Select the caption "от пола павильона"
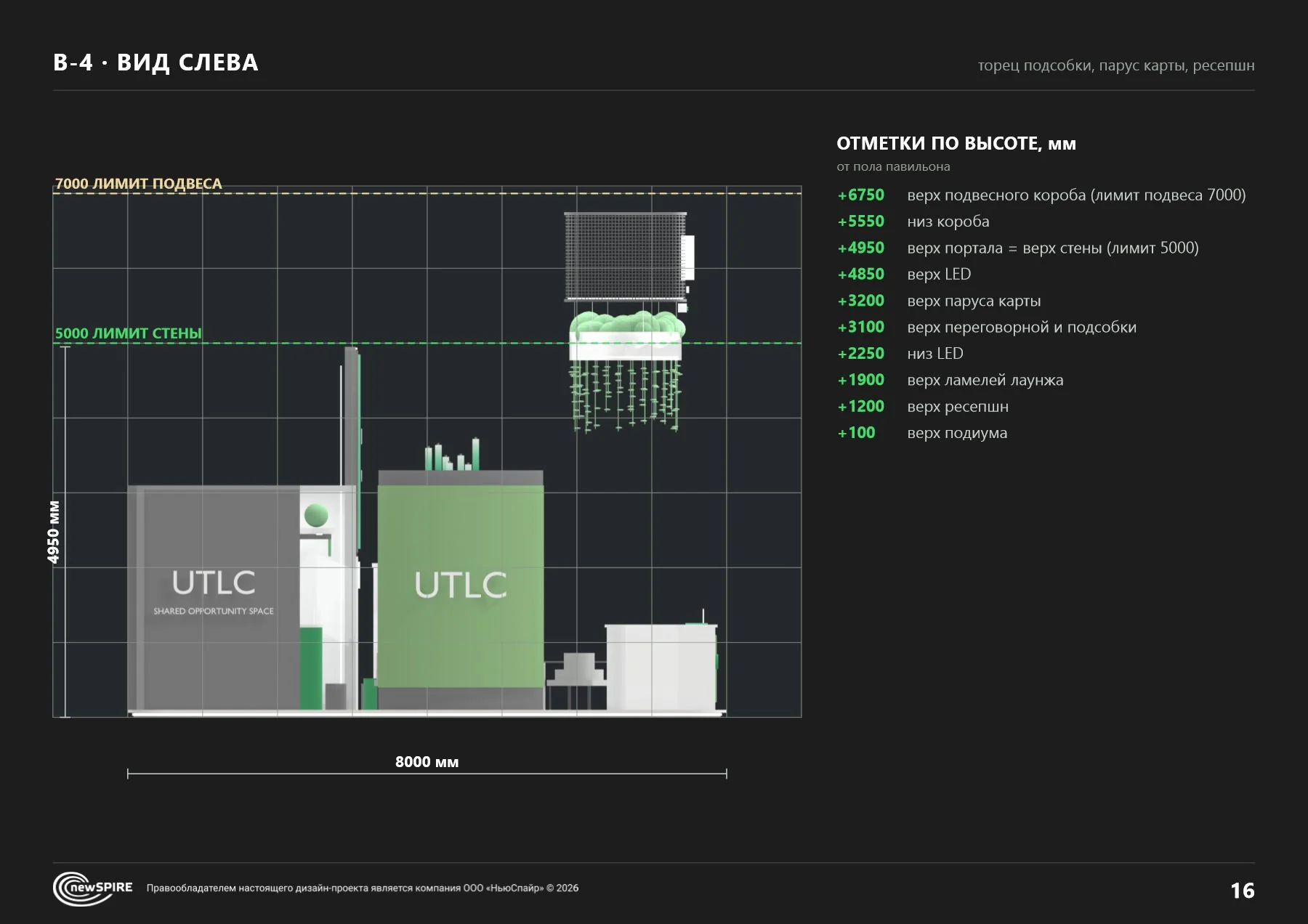Viewport: 1308px width, 924px height. (893, 166)
